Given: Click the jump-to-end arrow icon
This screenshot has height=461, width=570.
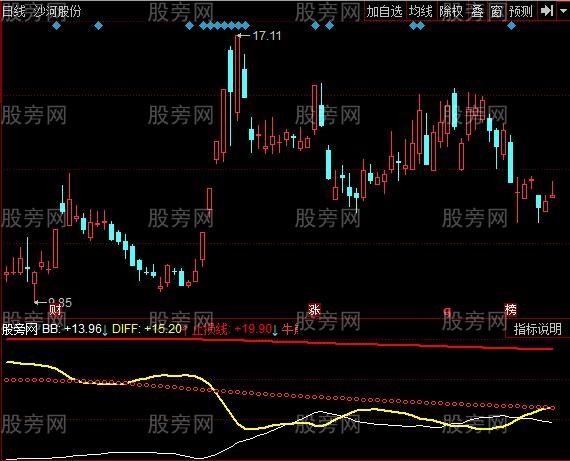Looking at the screenshot, I should 546,11.
